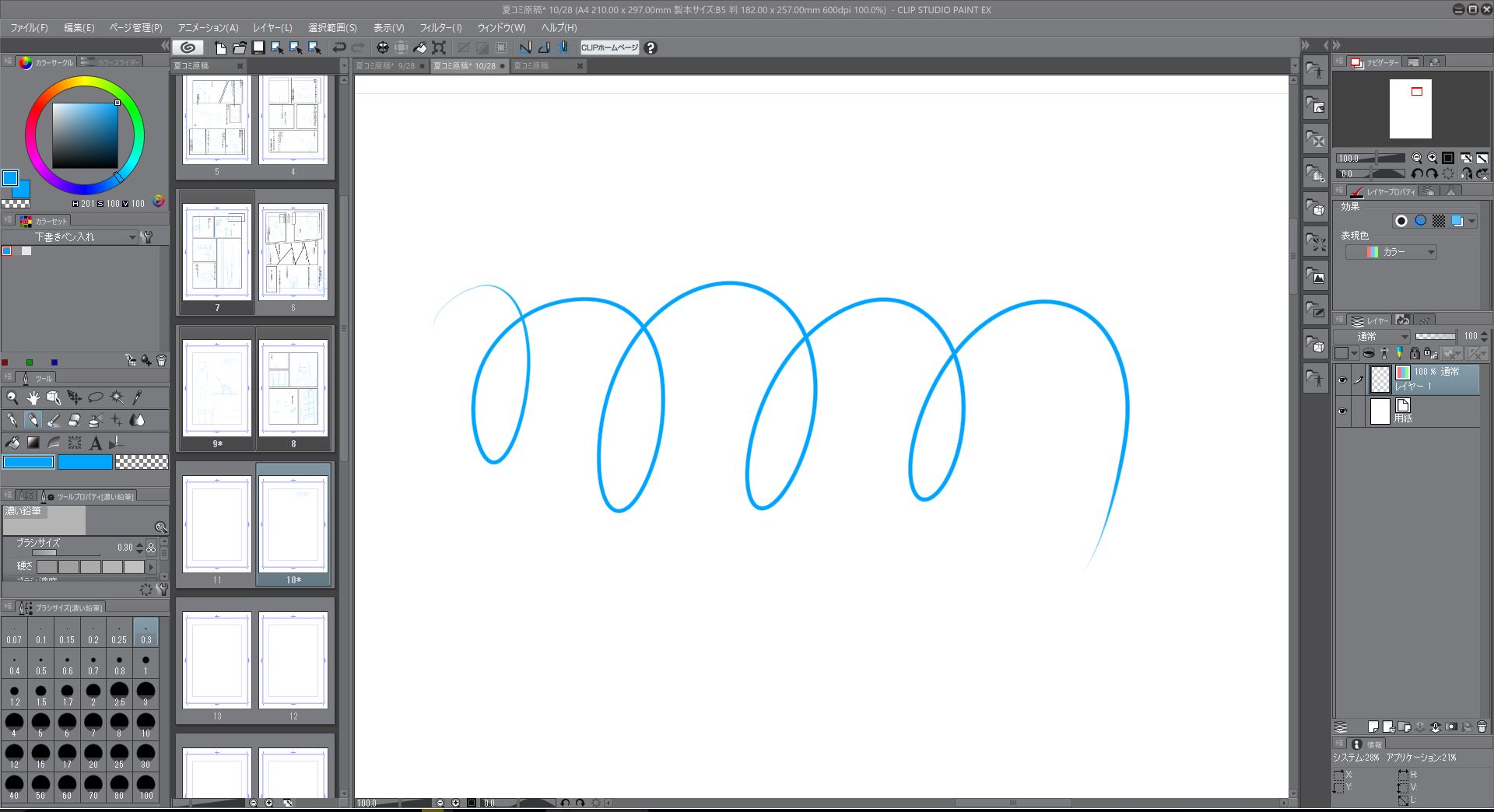Select the Eraser tool
Screen dimensions: 1494x812
click(74, 421)
